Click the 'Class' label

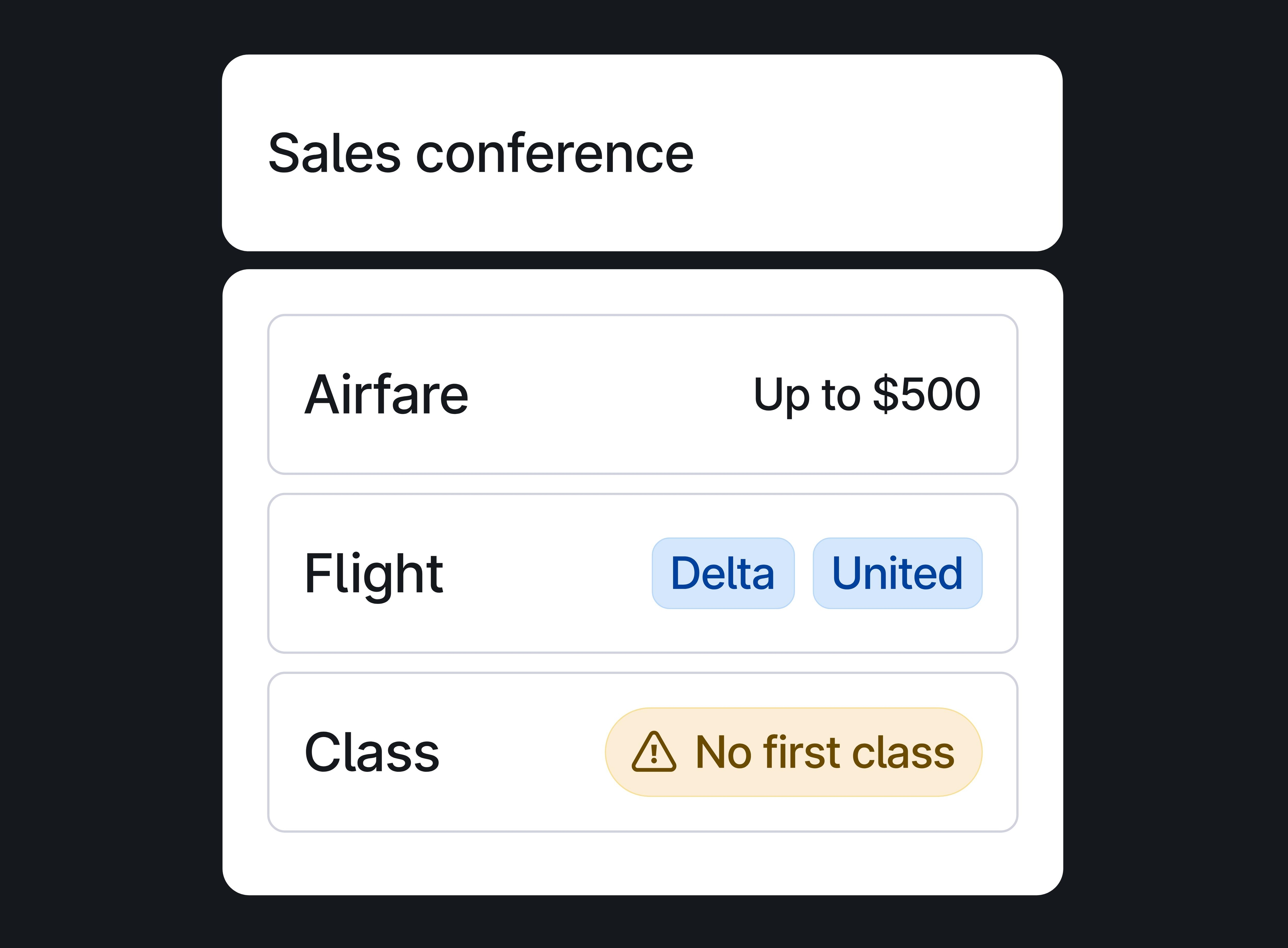[x=372, y=752]
